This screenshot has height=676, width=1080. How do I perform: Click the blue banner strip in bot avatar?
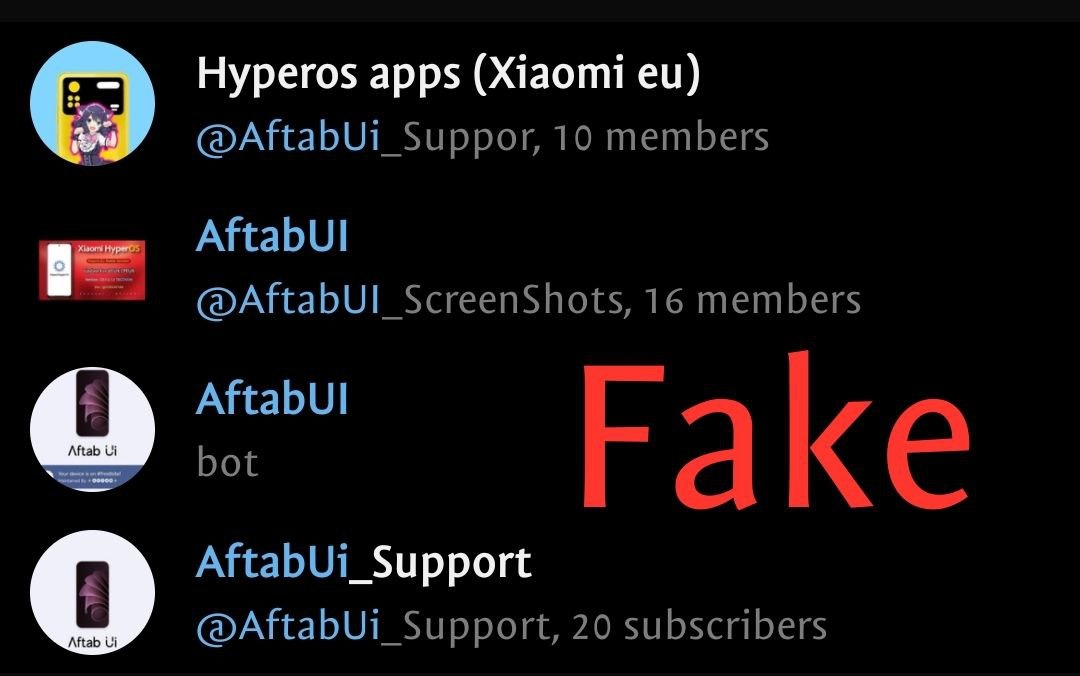(92, 477)
